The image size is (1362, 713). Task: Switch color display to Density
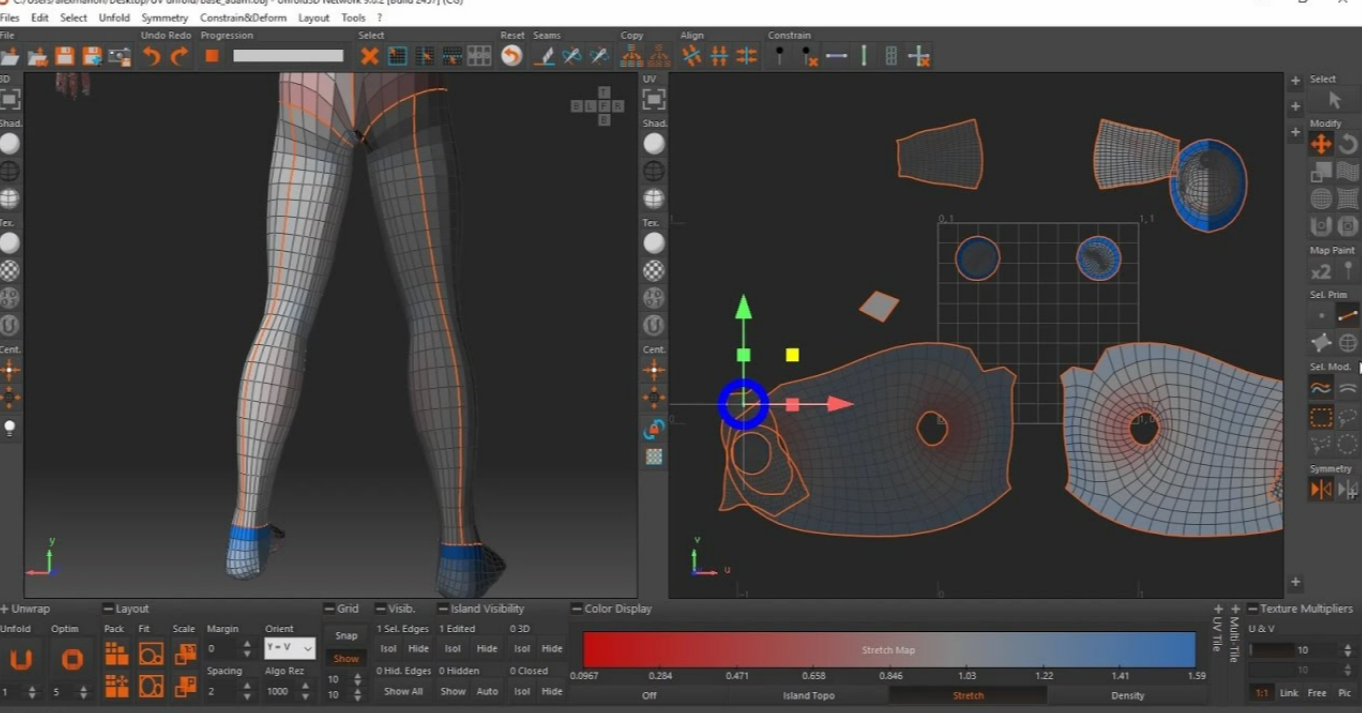click(1127, 695)
